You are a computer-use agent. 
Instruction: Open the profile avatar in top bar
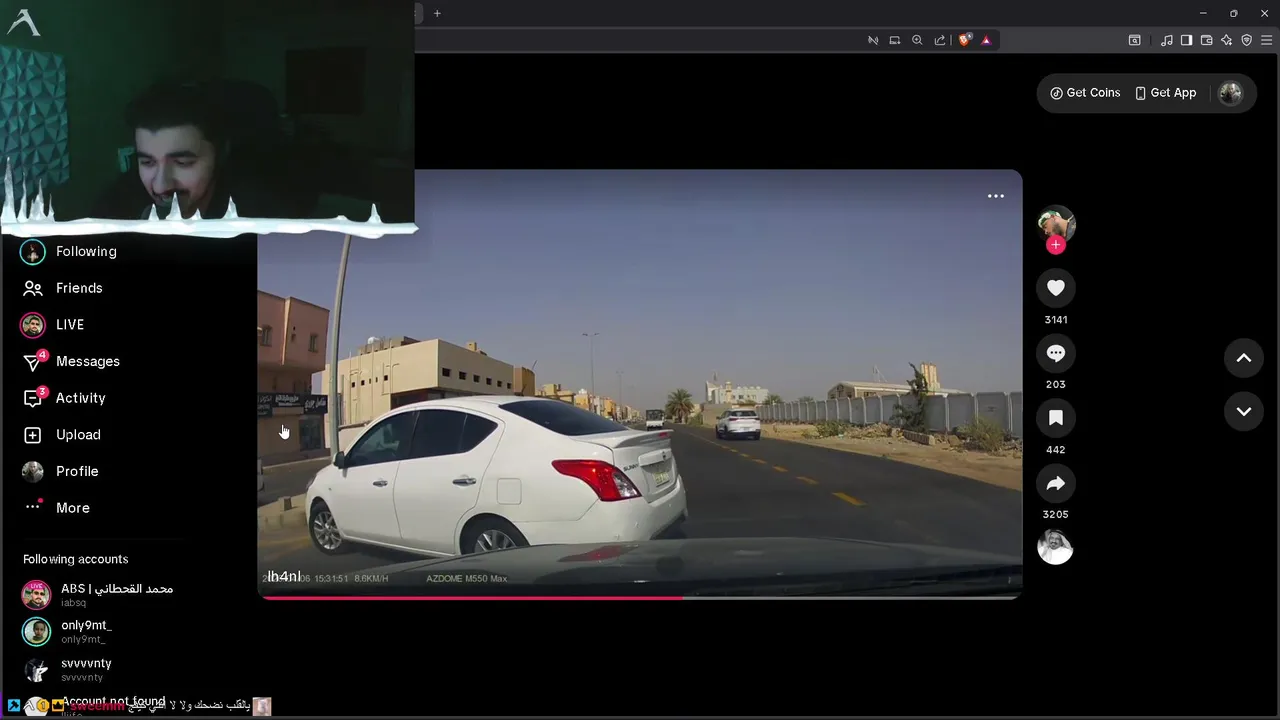tap(1230, 93)
